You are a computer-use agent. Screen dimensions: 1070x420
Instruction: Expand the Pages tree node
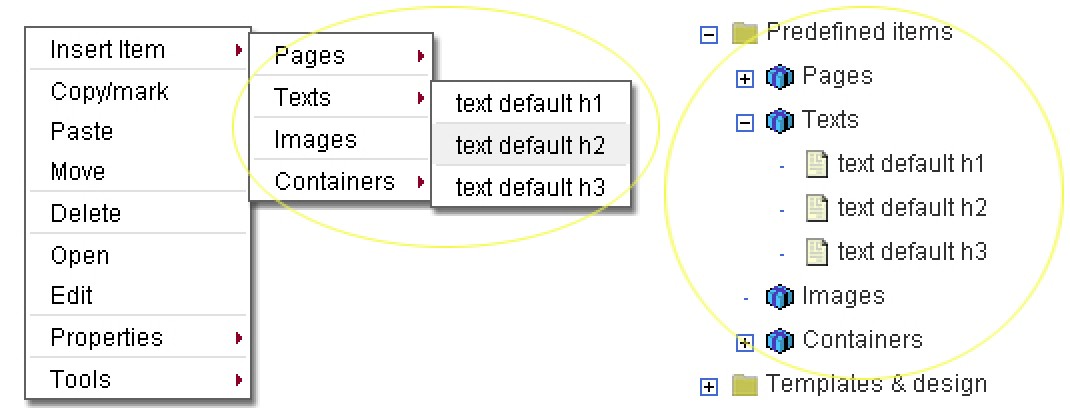click(x=744, y=79)
